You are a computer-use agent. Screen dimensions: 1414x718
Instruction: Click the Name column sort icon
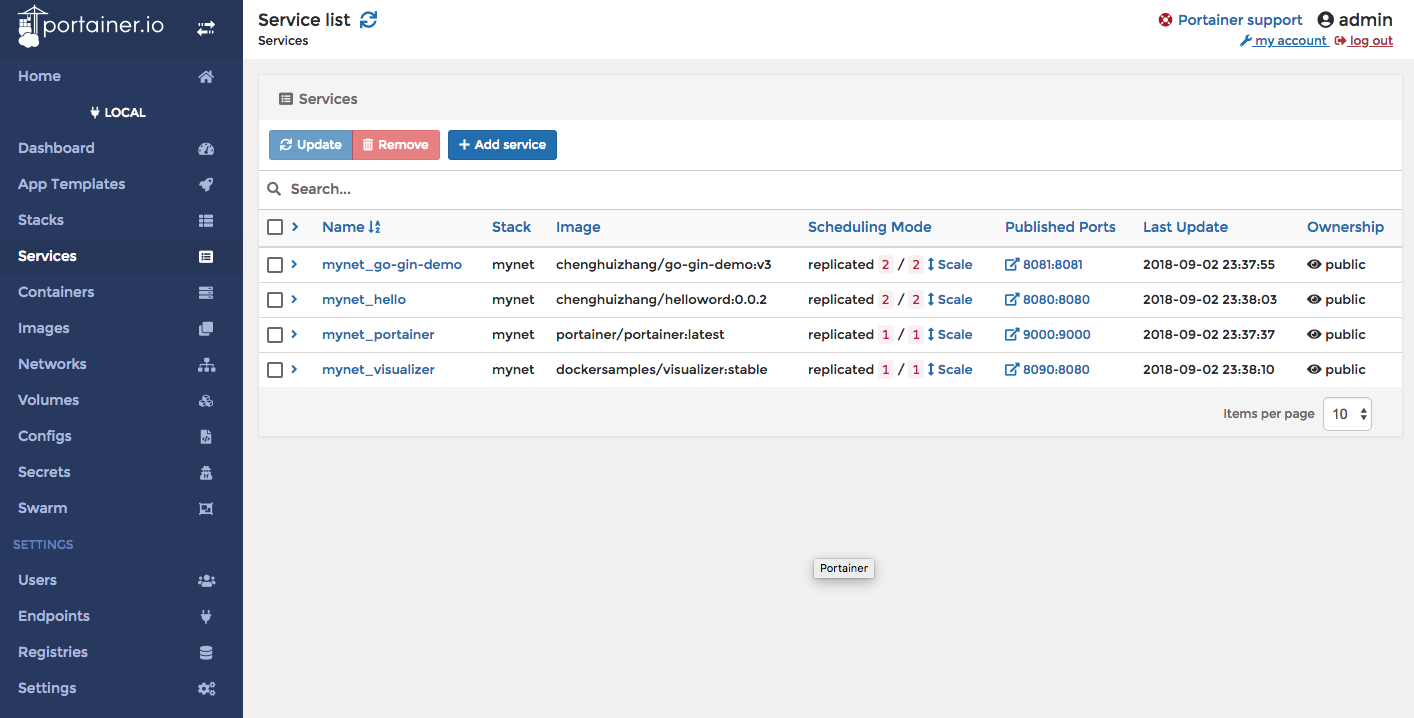[x=375, y=227]
